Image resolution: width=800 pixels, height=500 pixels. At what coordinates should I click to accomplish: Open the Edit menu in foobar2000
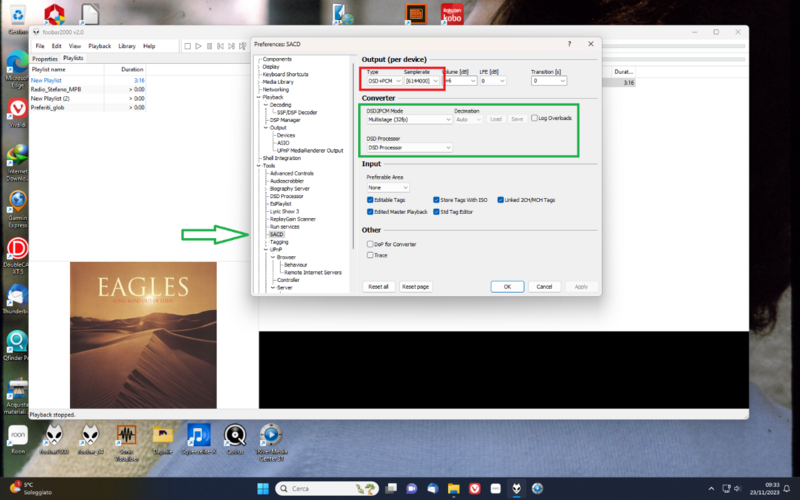56,46
